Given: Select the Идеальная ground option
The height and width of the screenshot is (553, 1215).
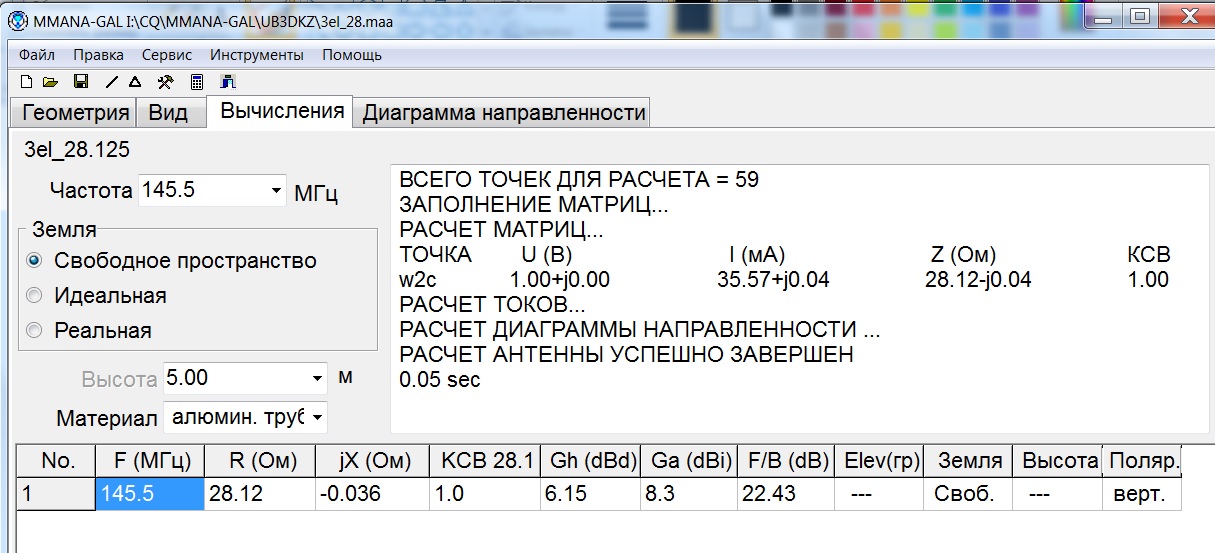Looking at the screenshot, I should (35, 296).
